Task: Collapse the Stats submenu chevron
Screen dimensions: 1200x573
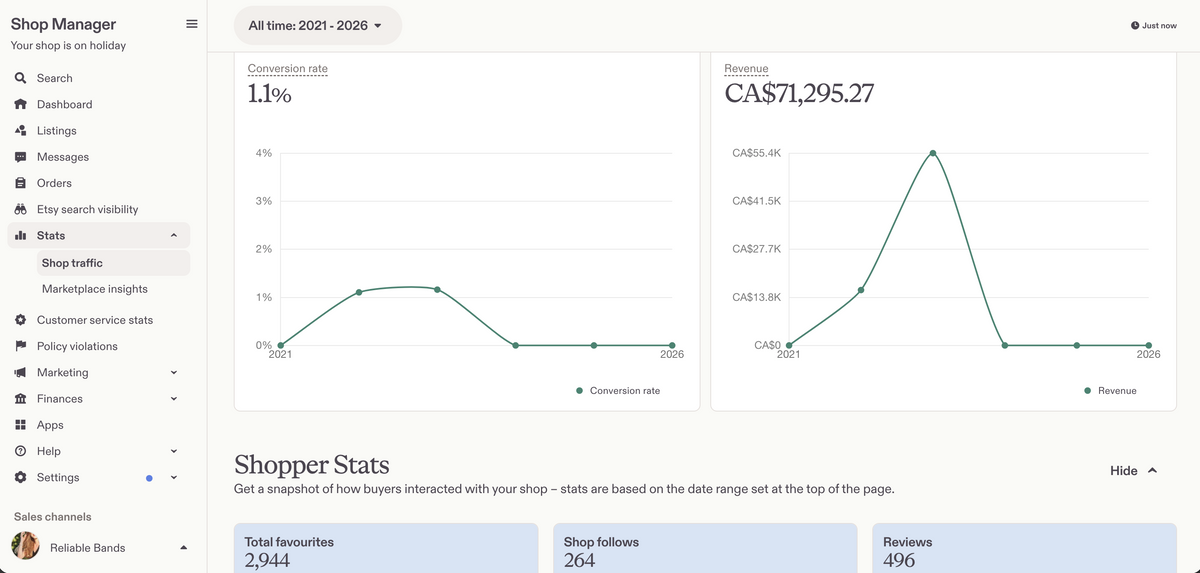Action: click(174, 235)
